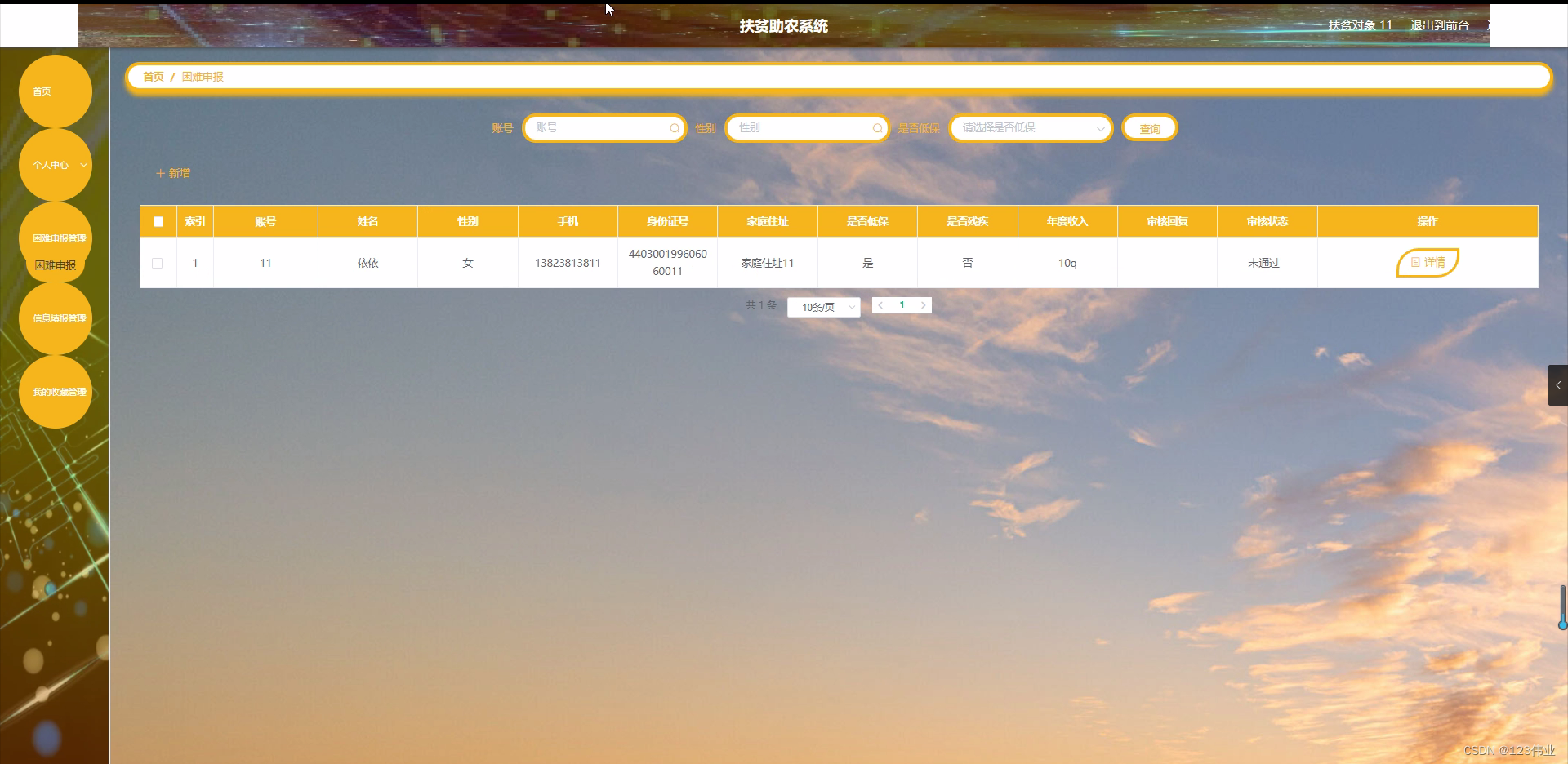Expand the 10条/页 page size selector
Image resolution: width=1568 pixels, height=764 pixels.
(823, 307)
